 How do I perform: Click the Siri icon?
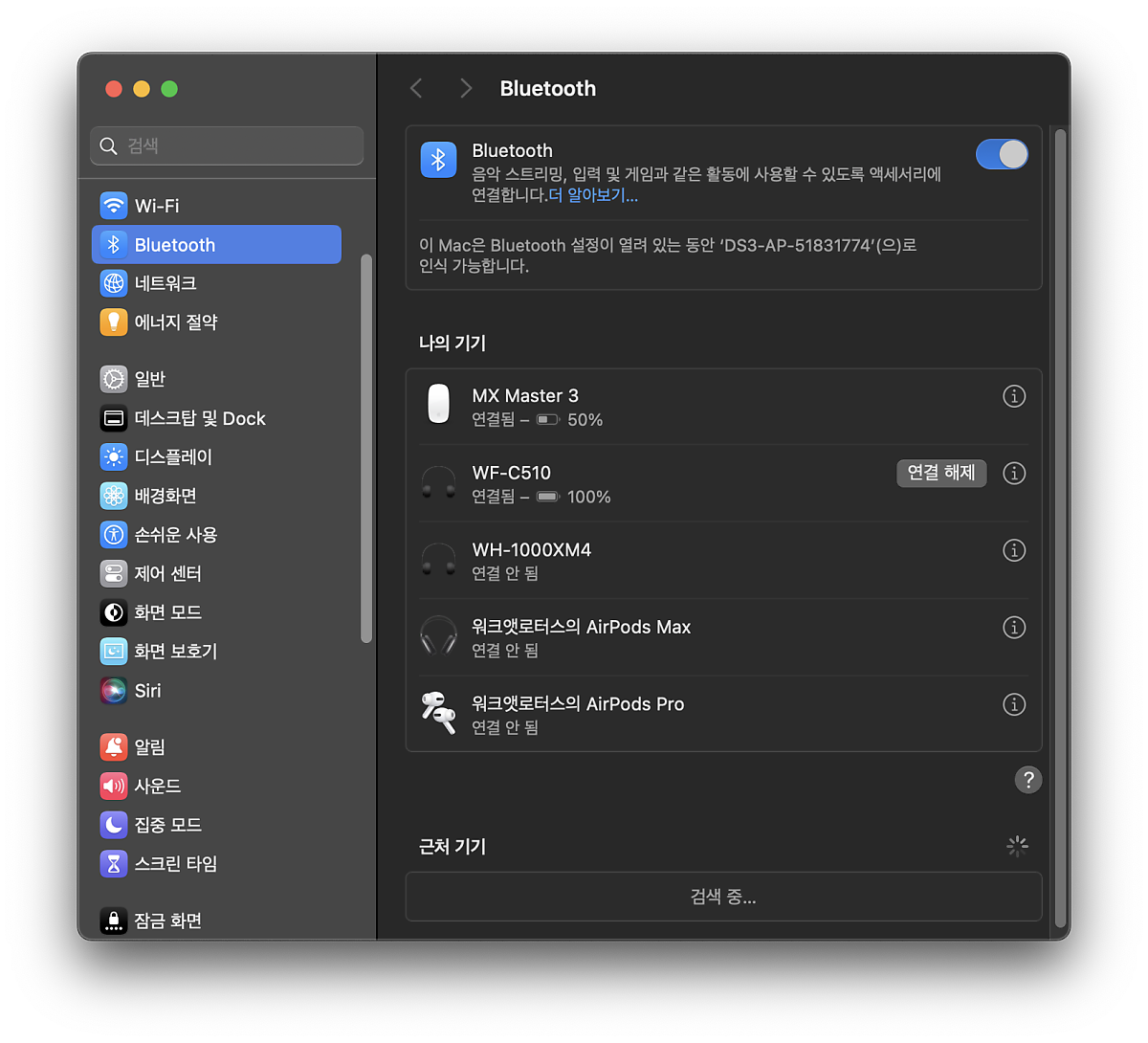(x=114, y=690)
